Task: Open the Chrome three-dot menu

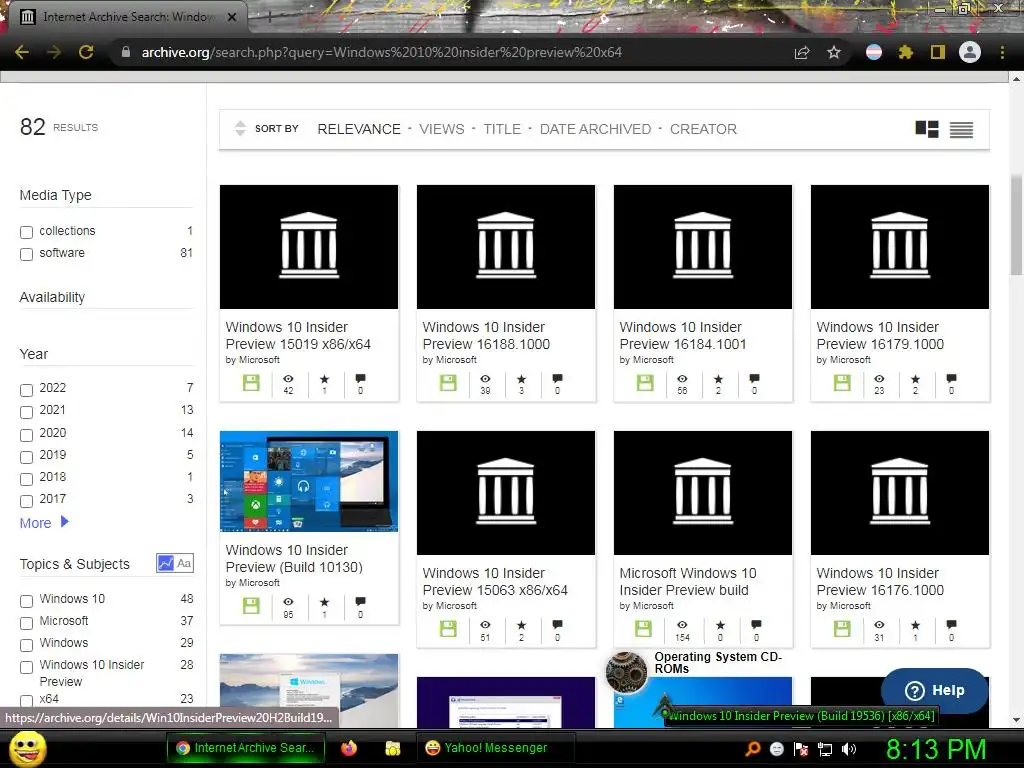Action: (x=1002, y=52)
